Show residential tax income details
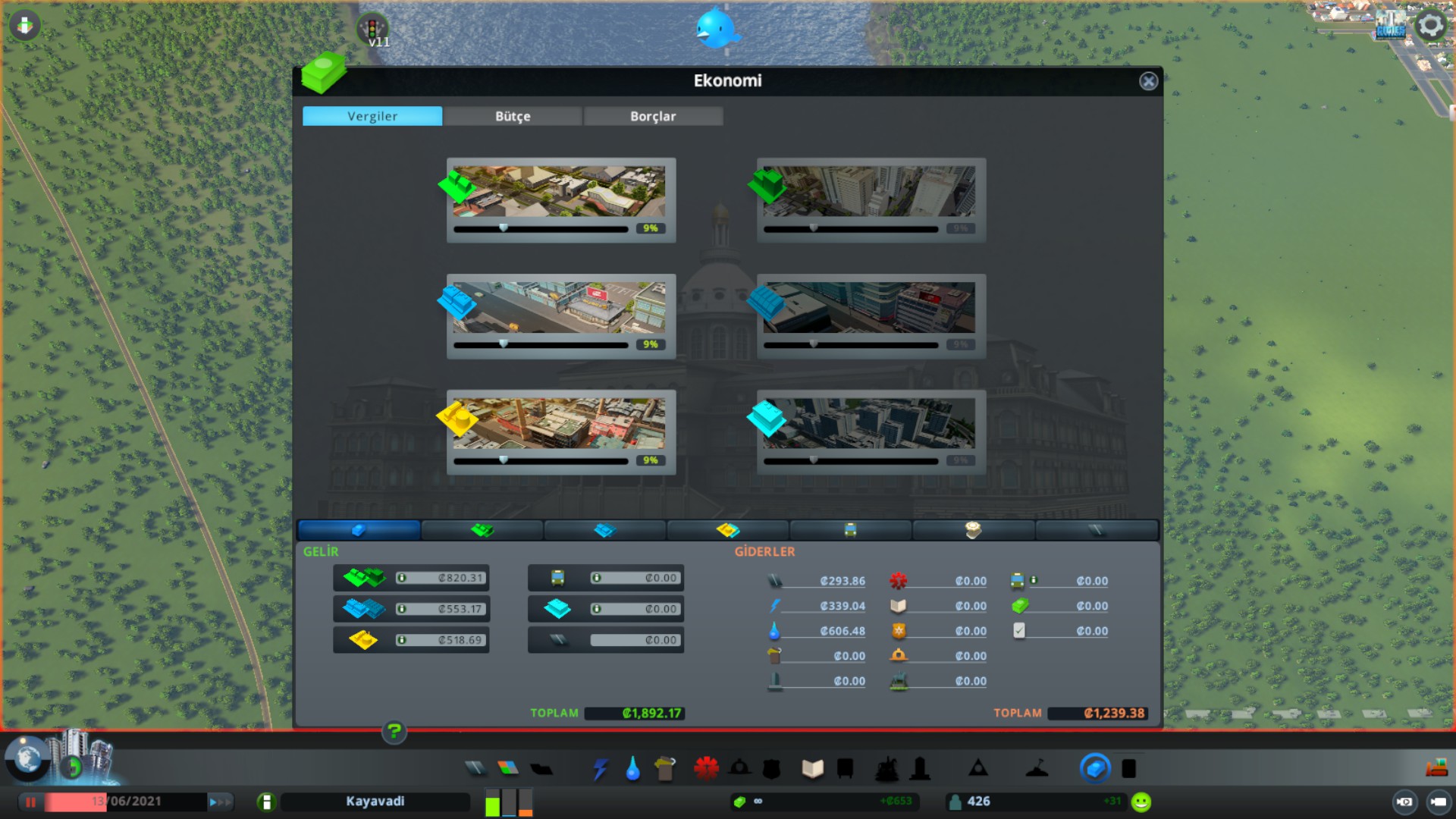The height and width of the screenshot is (819, 1456). (402, 578)
